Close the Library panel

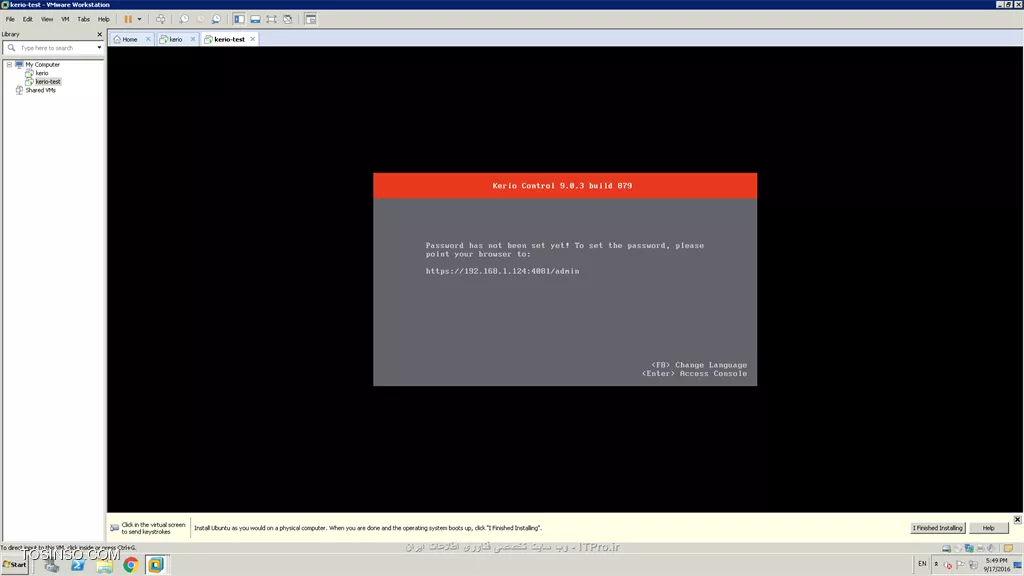click(x=99, y=34)
